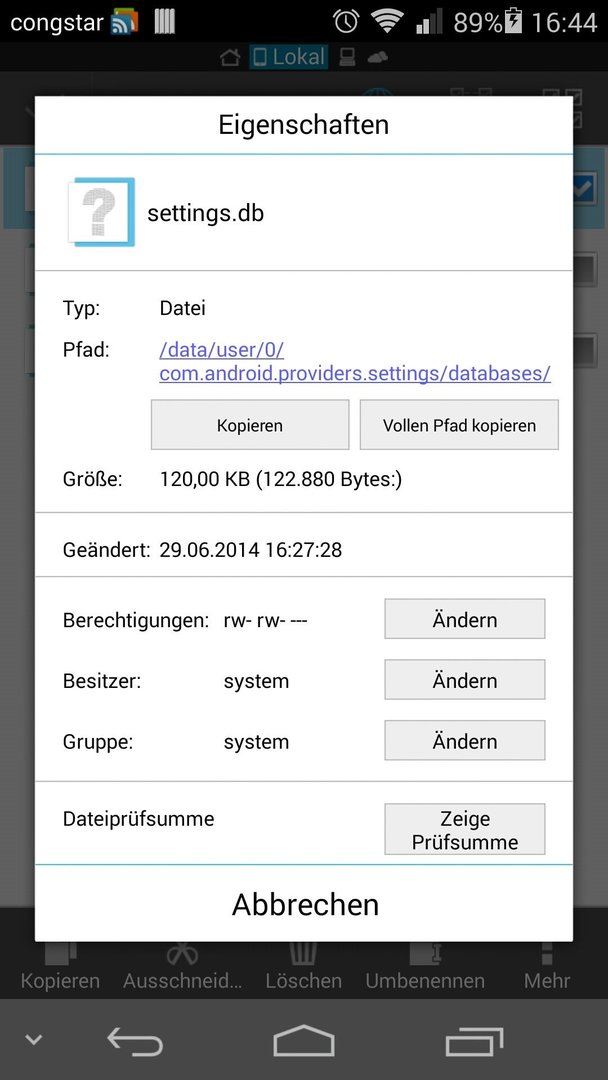Screen dimensions: 608x1080
Task: Tap the Dateiprüfsumme label
Action: pyautogui.click(x=138, y=819)
